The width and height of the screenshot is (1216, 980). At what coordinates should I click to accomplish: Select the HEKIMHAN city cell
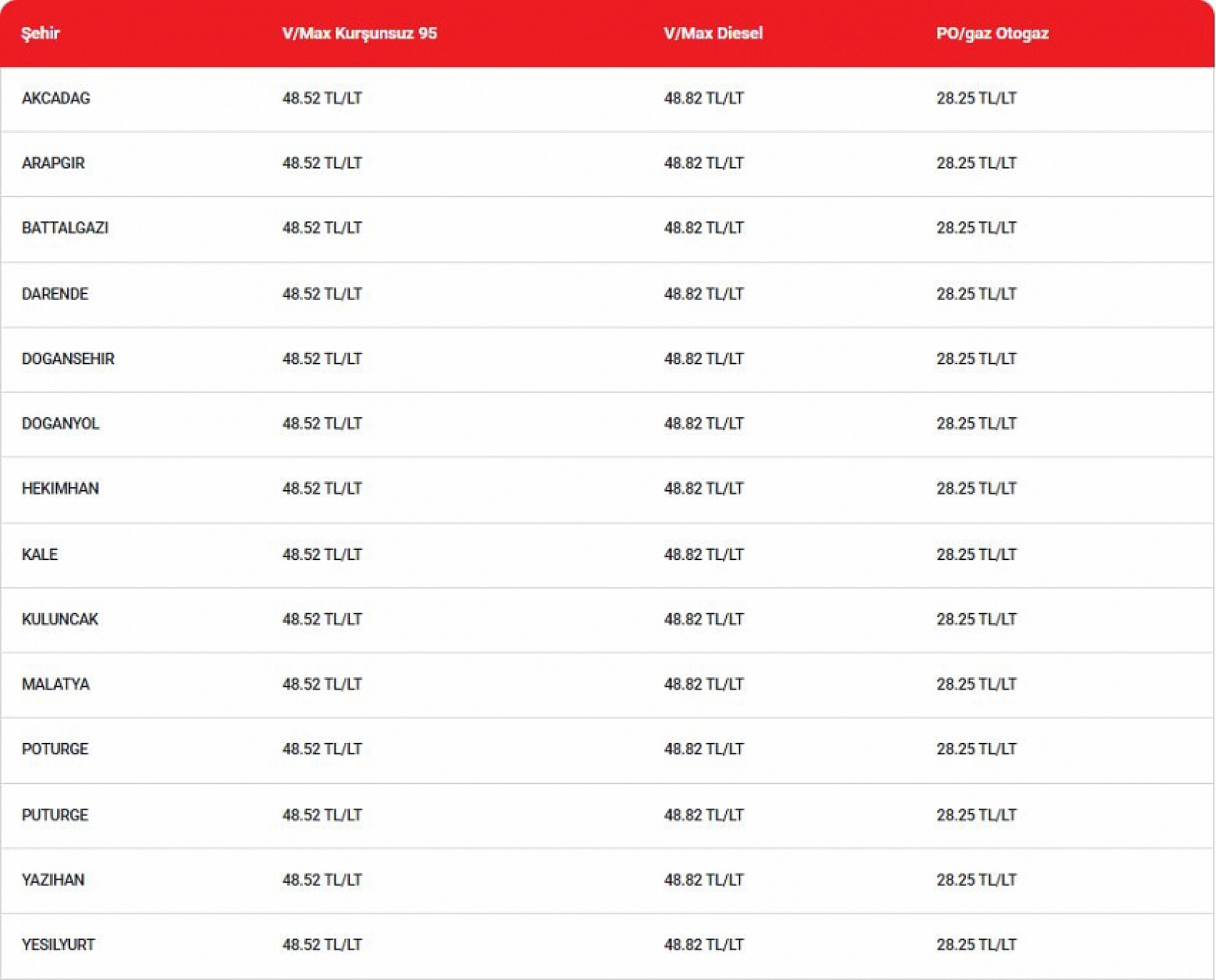click(60, 489)
